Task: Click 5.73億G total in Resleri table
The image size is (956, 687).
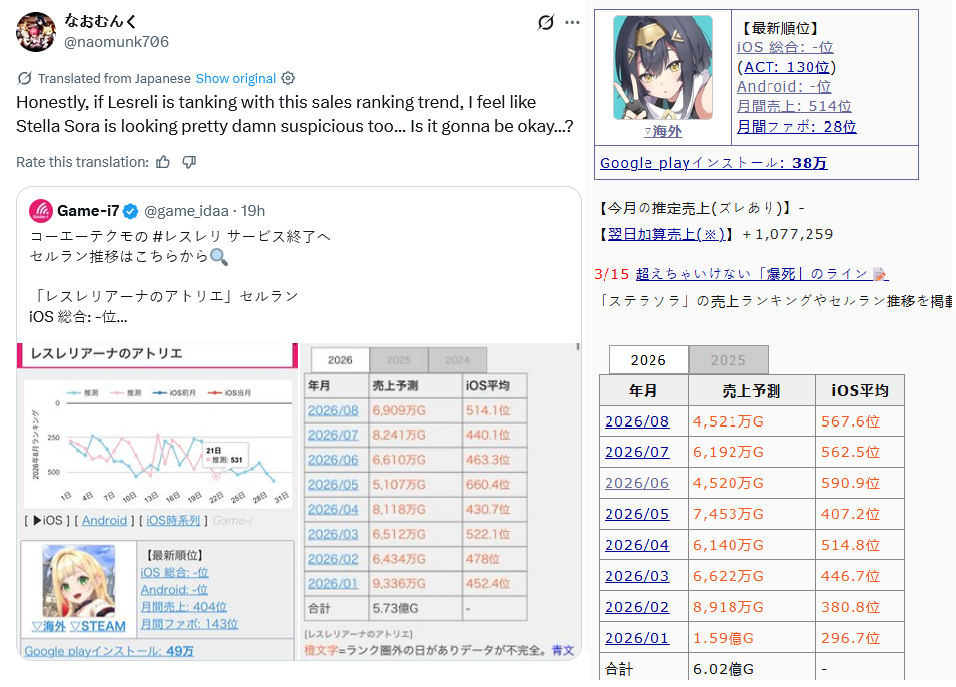Action: (395, 608)
